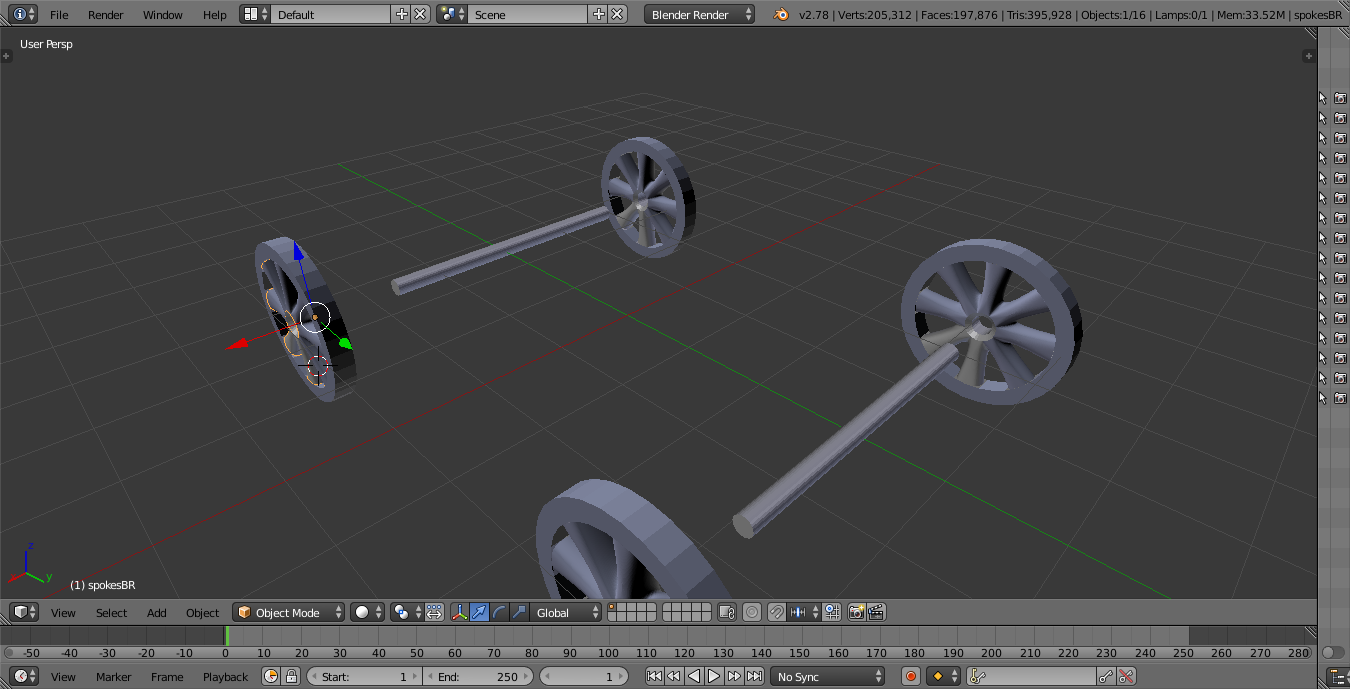The height and width of the screenshot is (689, 1350).
Task: Toggle the 3D manipulator widget on/off
Action: click(x=460, y=612)
